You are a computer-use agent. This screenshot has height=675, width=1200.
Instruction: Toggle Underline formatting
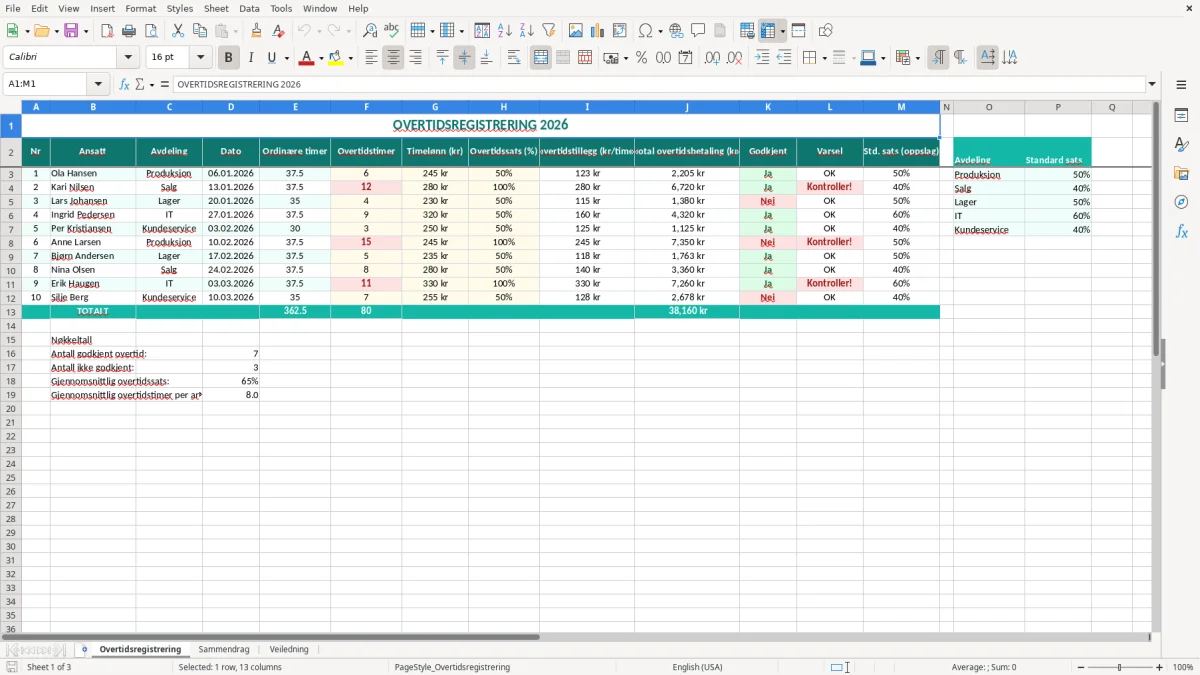tap(271, 58)
